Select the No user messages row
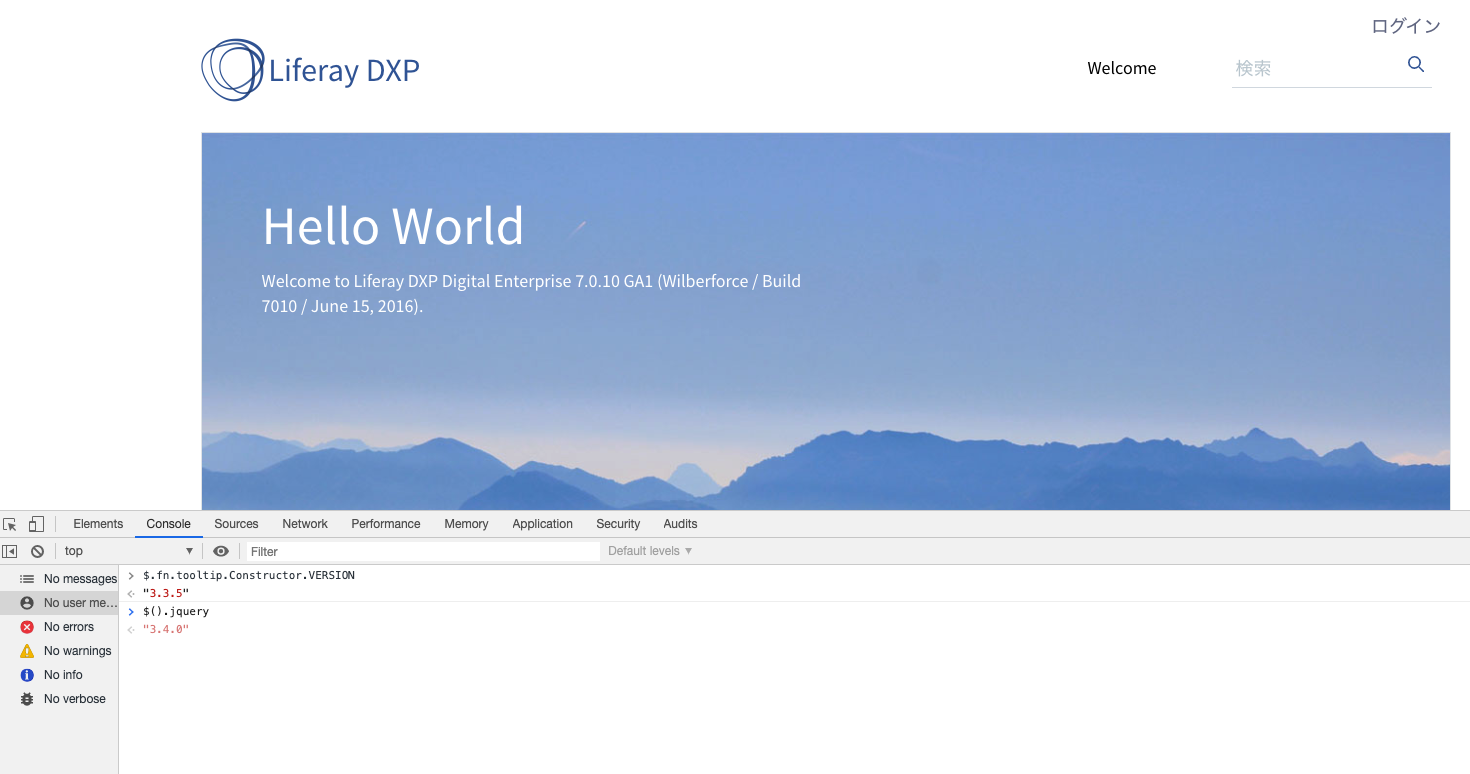 tap(59, 603)
